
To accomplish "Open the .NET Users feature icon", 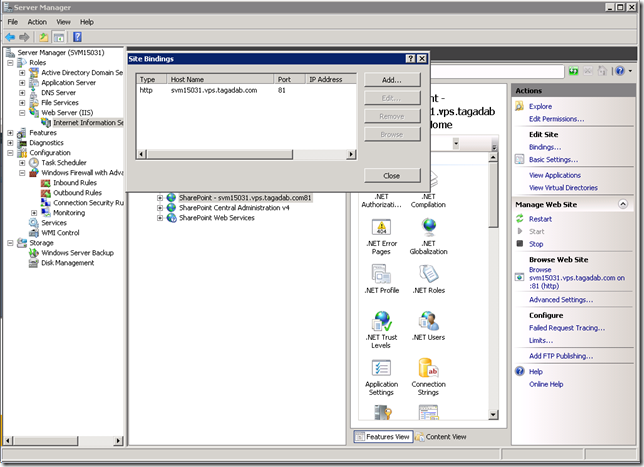I will [428, 321].
